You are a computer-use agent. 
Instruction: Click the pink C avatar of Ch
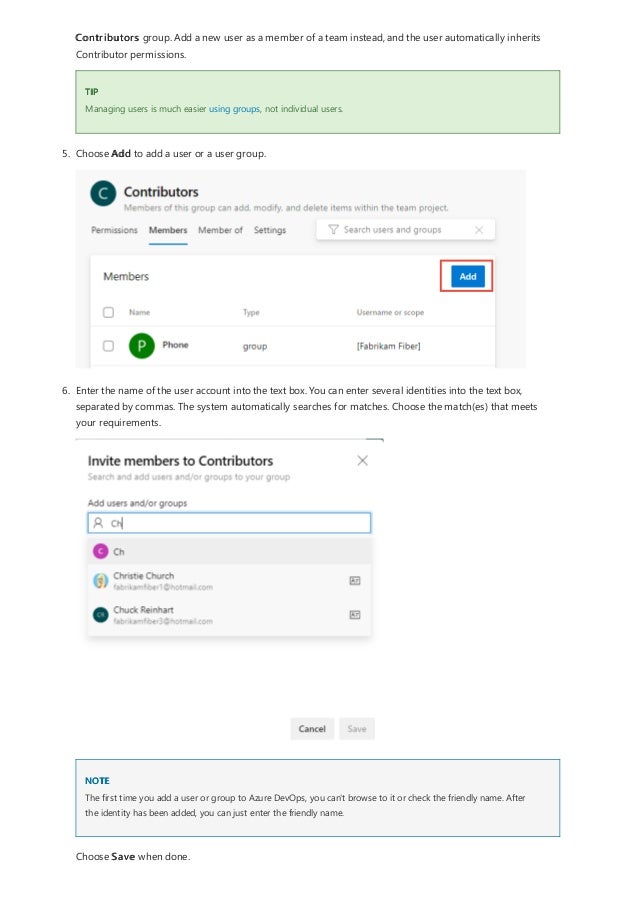coord(100,552)
